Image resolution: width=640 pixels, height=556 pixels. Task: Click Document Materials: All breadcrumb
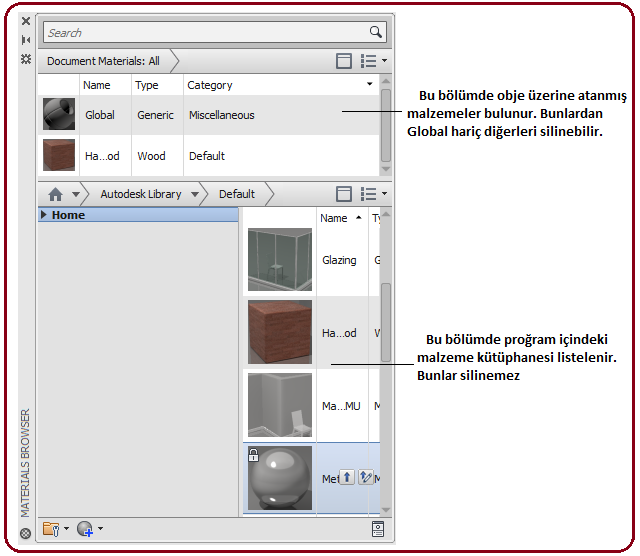pyautogui.click(x=103, y=61)
